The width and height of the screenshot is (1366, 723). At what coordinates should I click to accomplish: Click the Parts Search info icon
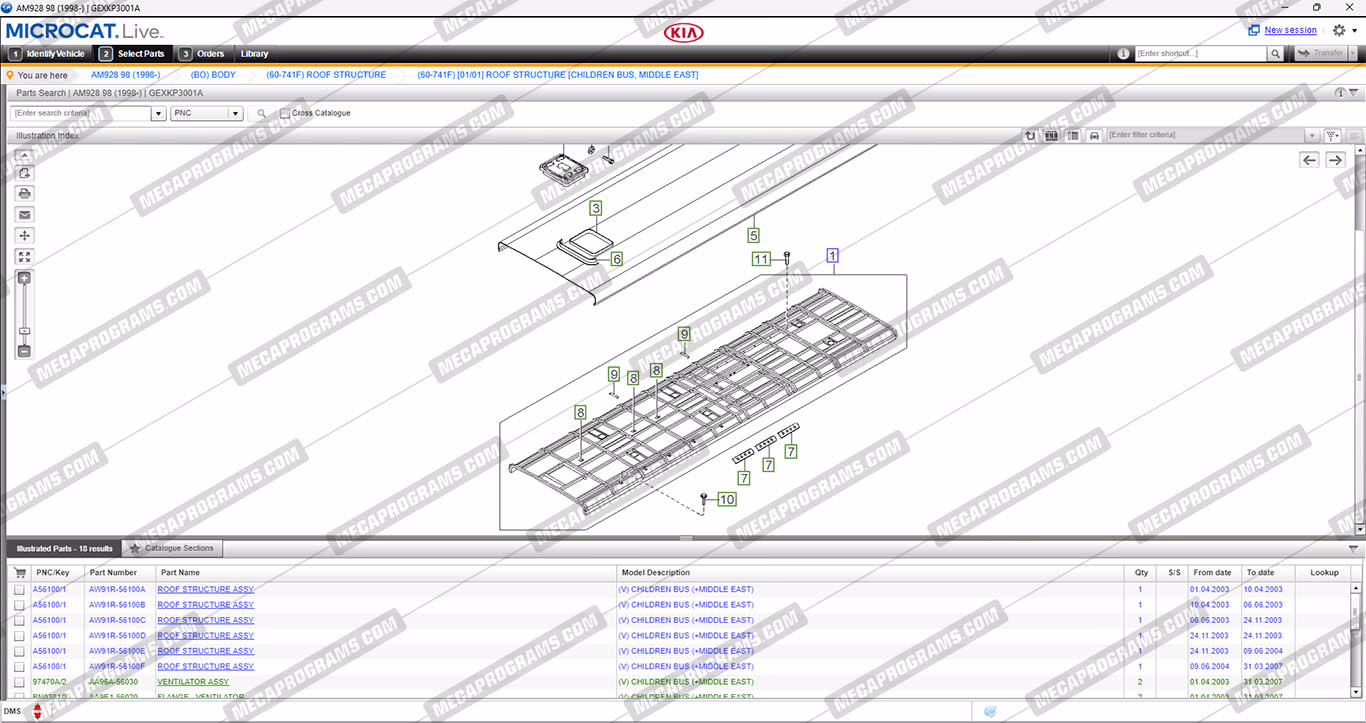pos(1340,92)
